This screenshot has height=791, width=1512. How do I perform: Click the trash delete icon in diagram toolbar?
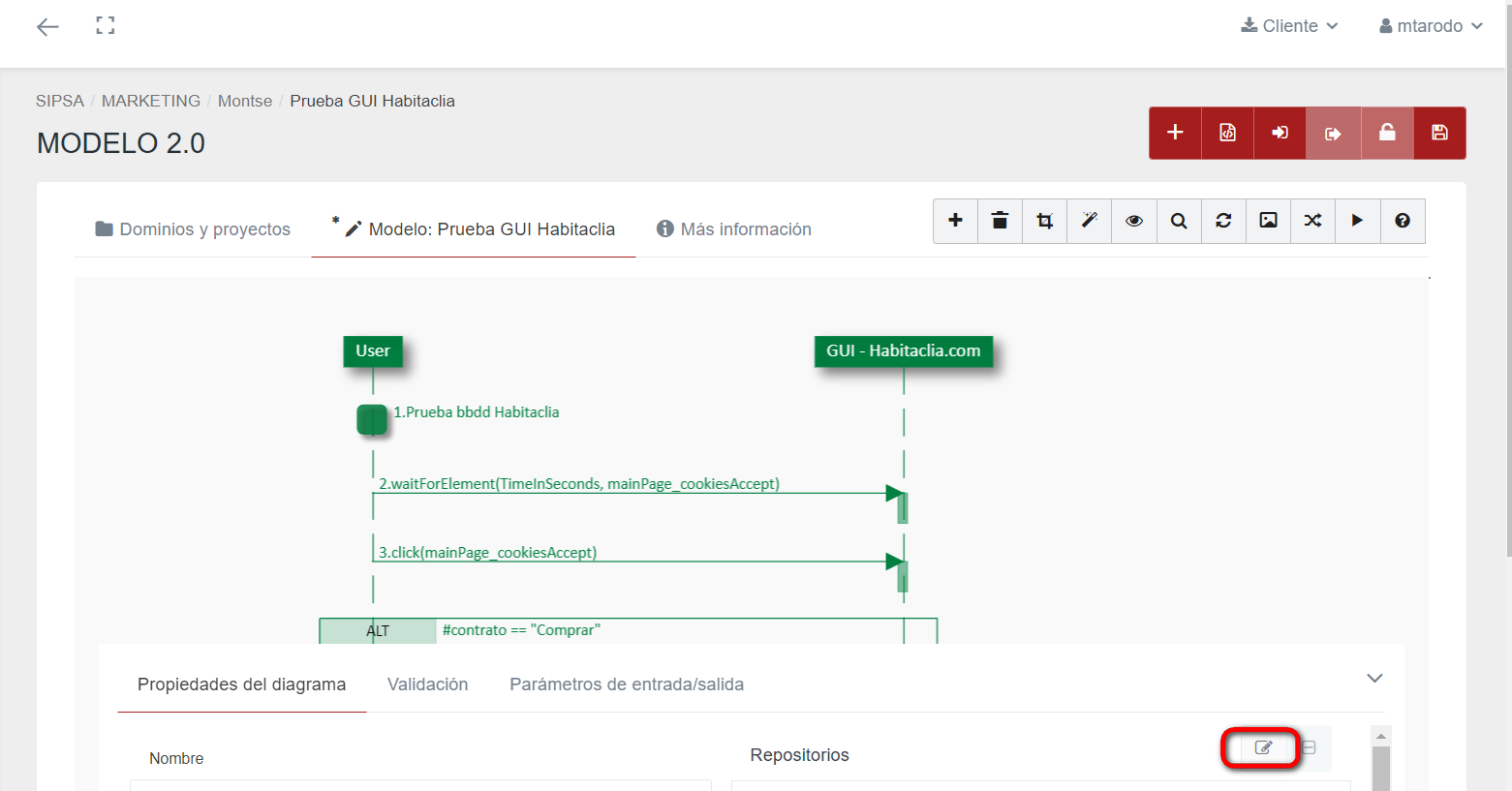(1000, 221)
